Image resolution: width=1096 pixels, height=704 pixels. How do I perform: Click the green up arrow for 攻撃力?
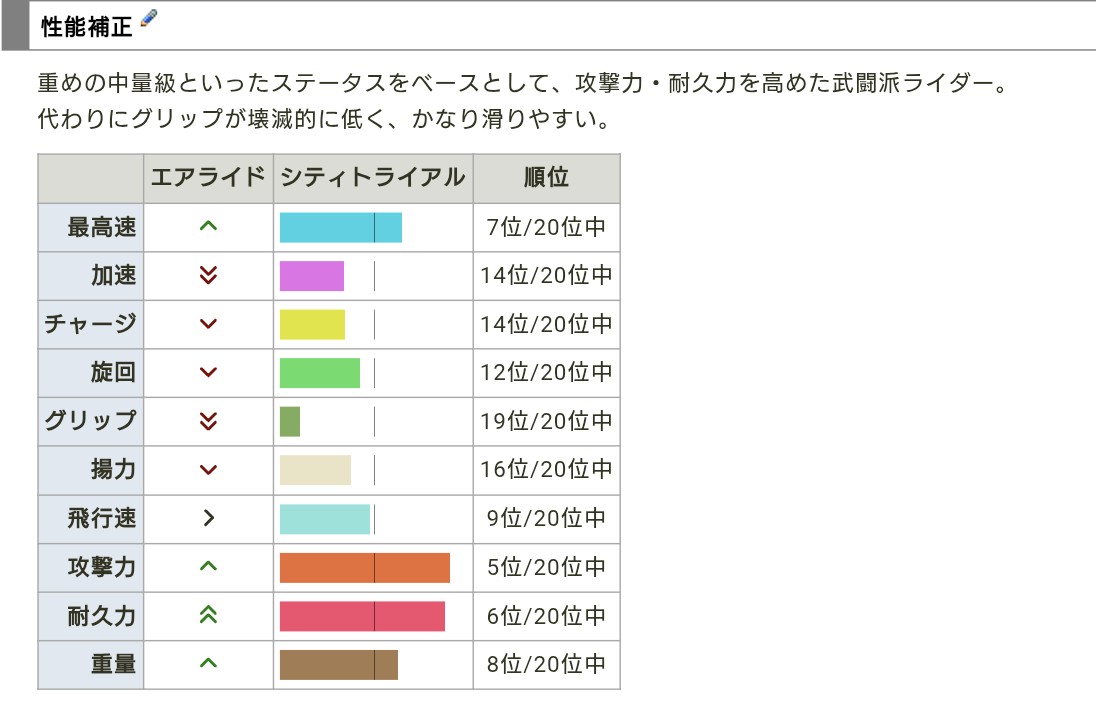(208, 567)
